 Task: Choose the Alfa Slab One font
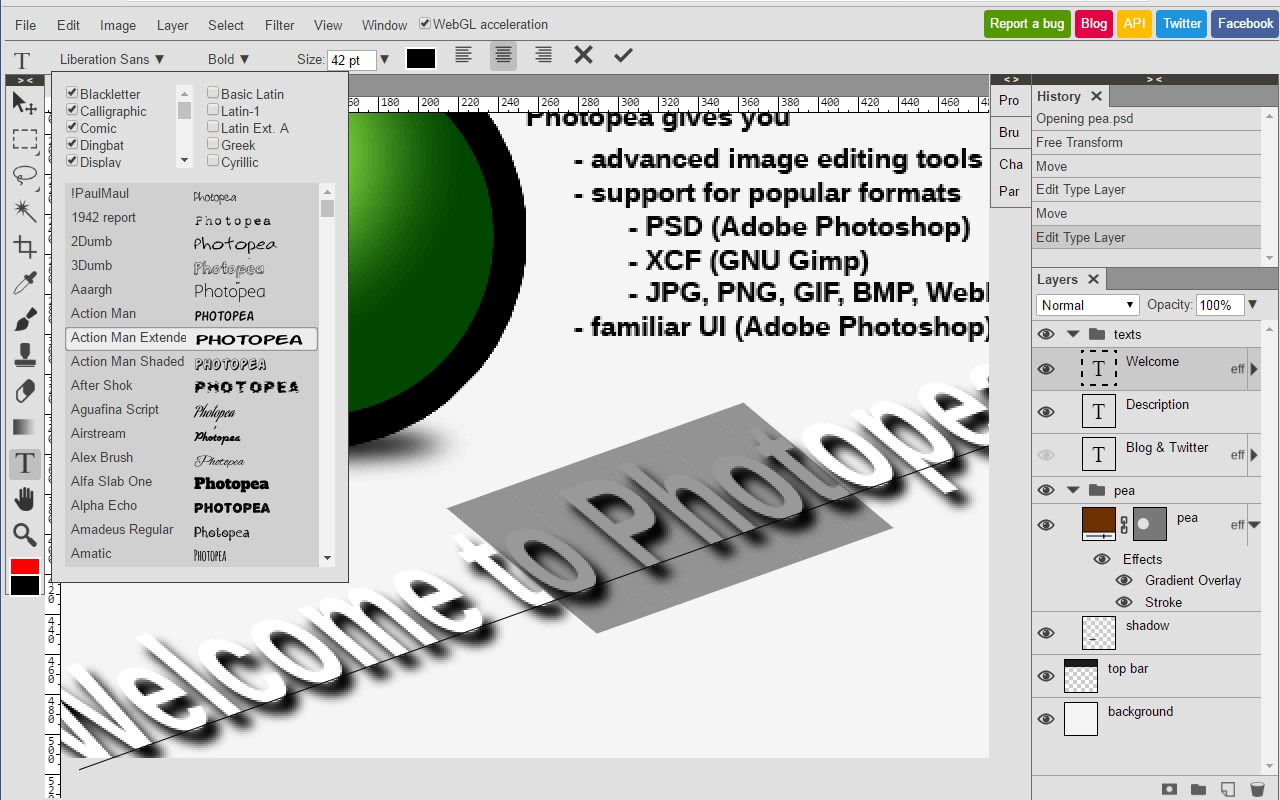(x=191, y=482)
